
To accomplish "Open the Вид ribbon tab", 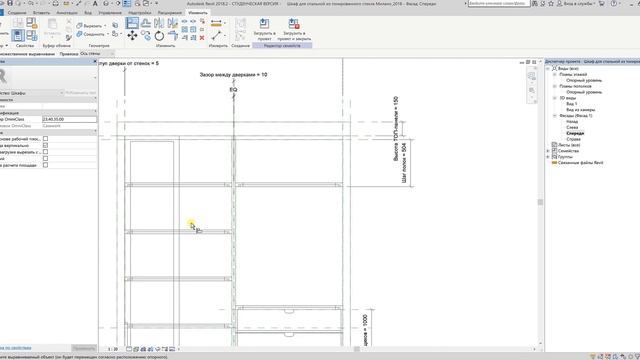I will tap(88, 13).
